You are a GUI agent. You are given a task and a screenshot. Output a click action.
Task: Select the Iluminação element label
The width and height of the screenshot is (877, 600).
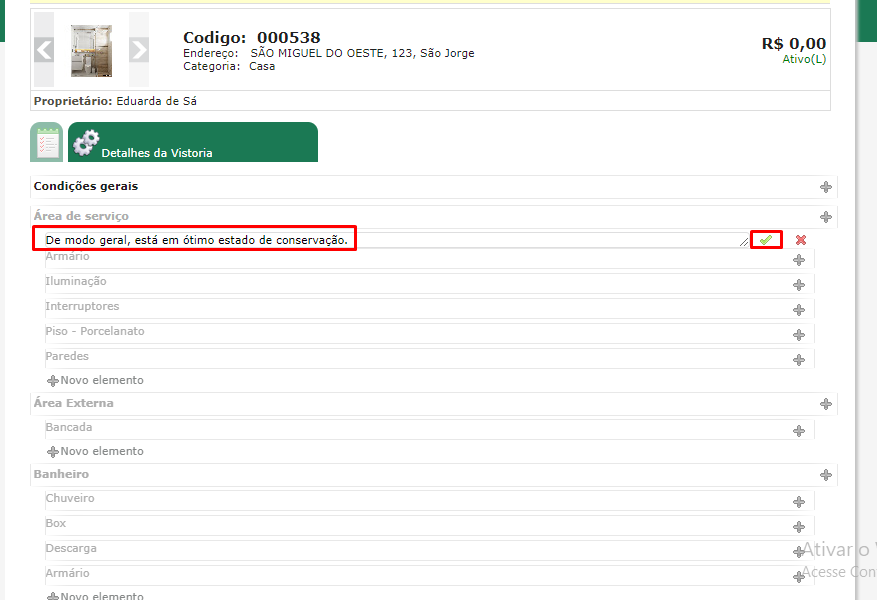(x=76, y=281)
